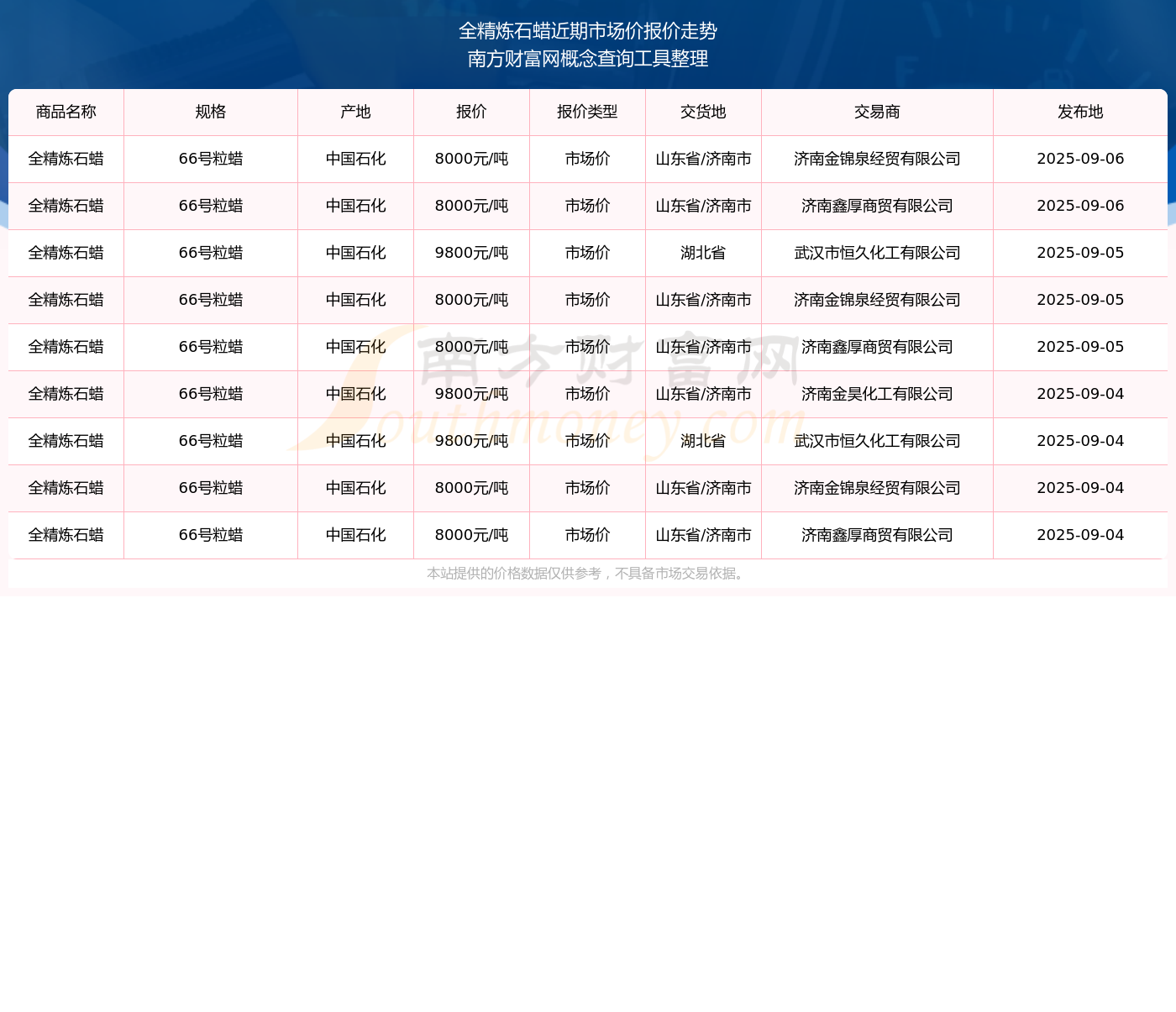
Task: Click date 2025-09-04 in 济南金昊化工 row
Action: [1081, 394]
